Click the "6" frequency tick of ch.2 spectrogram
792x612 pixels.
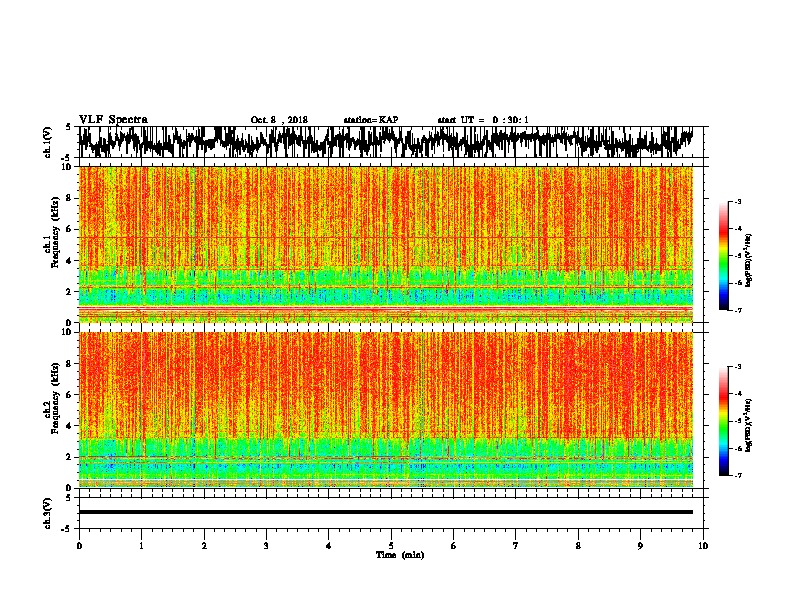pyautogui.click(x=69, y=395)
